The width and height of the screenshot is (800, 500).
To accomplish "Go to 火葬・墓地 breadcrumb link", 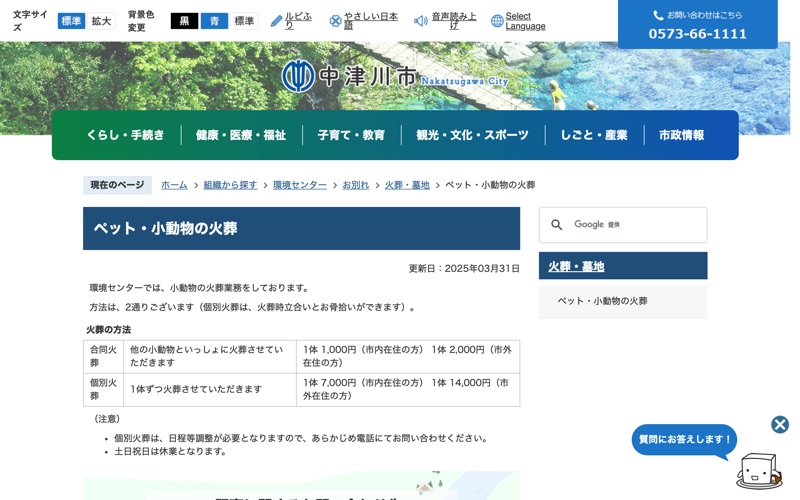I will (407, 185).
